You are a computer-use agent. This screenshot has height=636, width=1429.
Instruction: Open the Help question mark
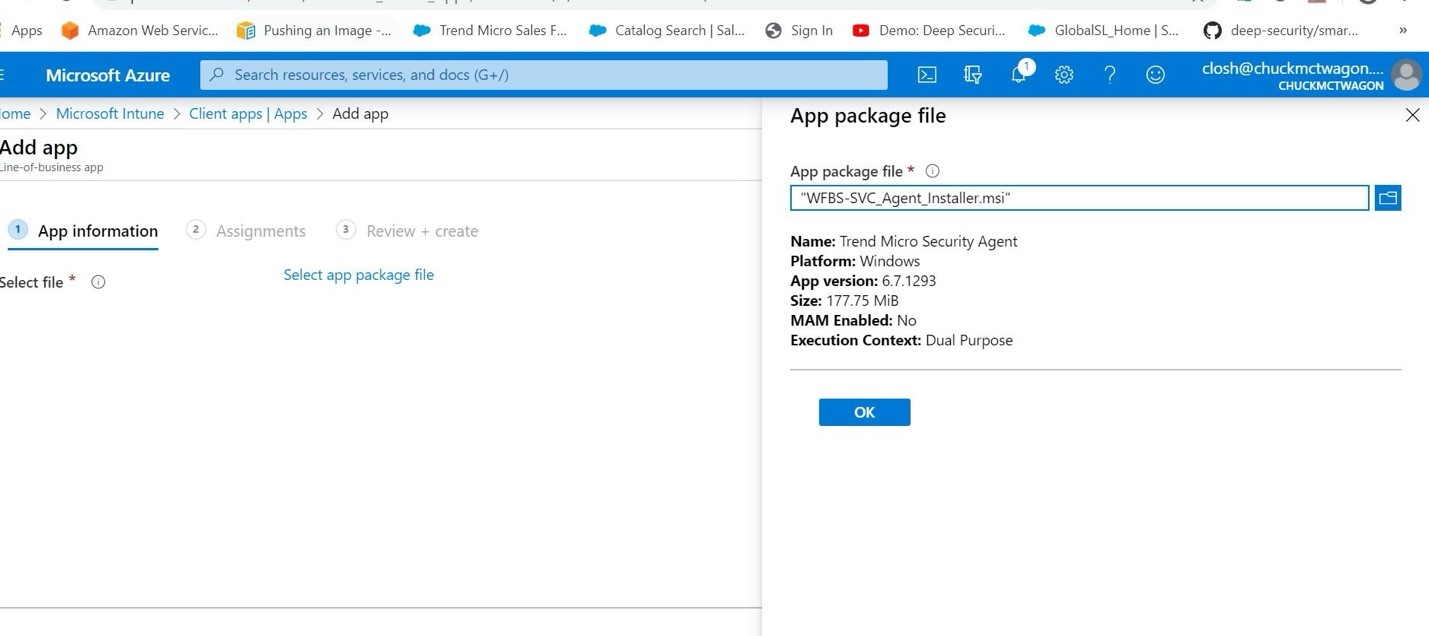(1109, 75)
